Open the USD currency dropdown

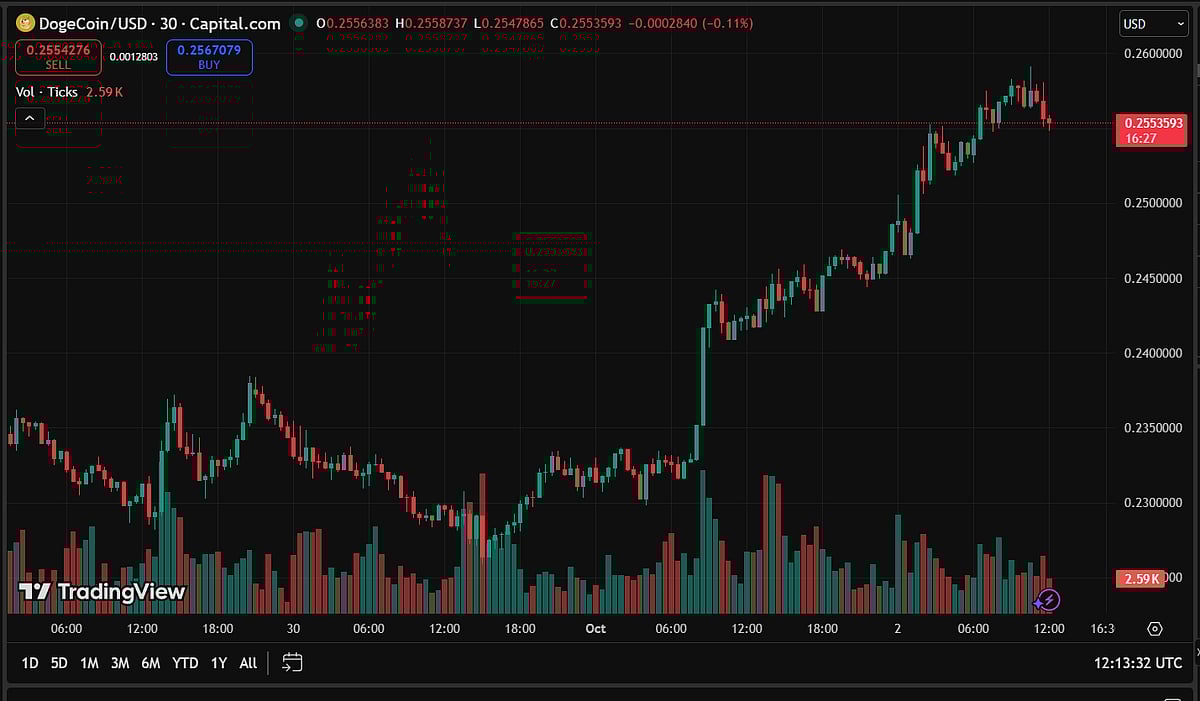click(x=1152, y=23)
